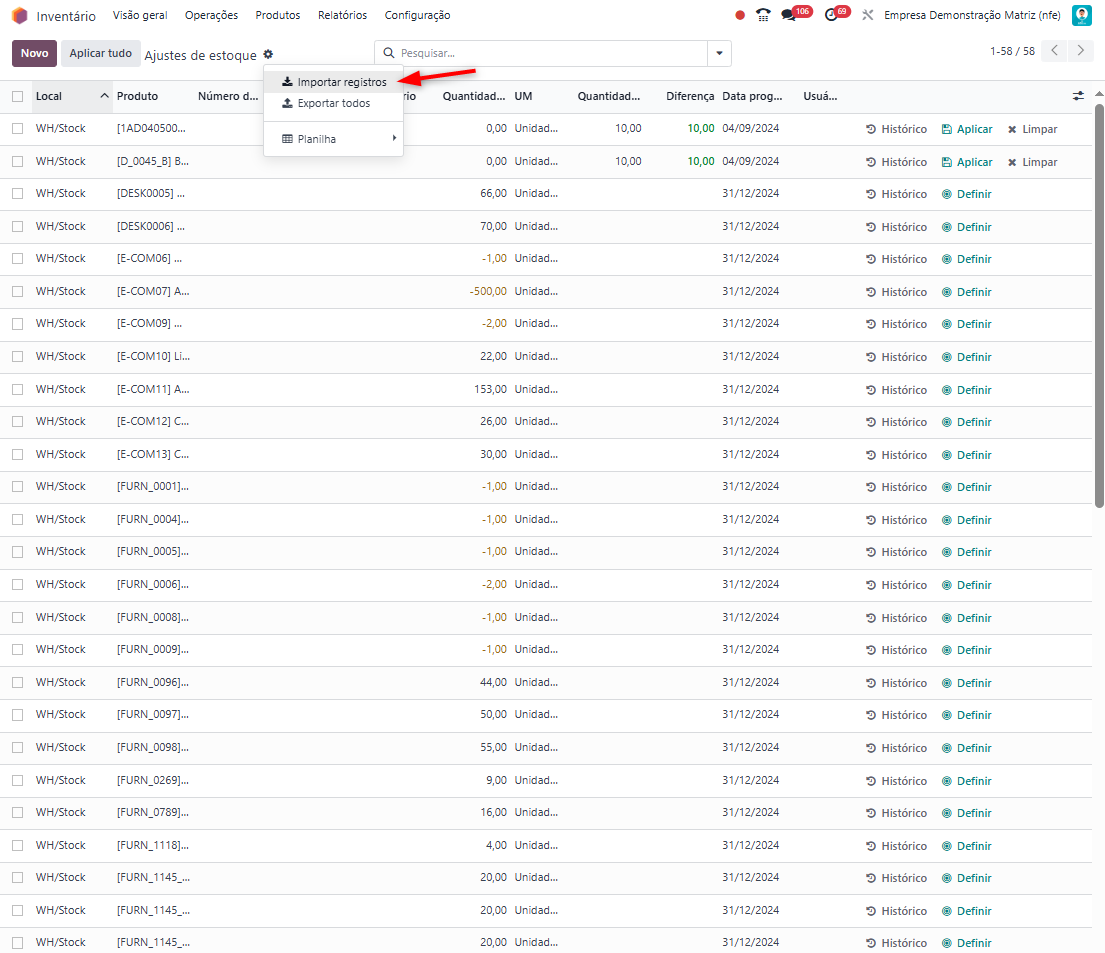The image size is (1105, 953).
Task: Open Histórico for the [DESK0006] row
Action: pyautogui.click(x=896, y=227)
